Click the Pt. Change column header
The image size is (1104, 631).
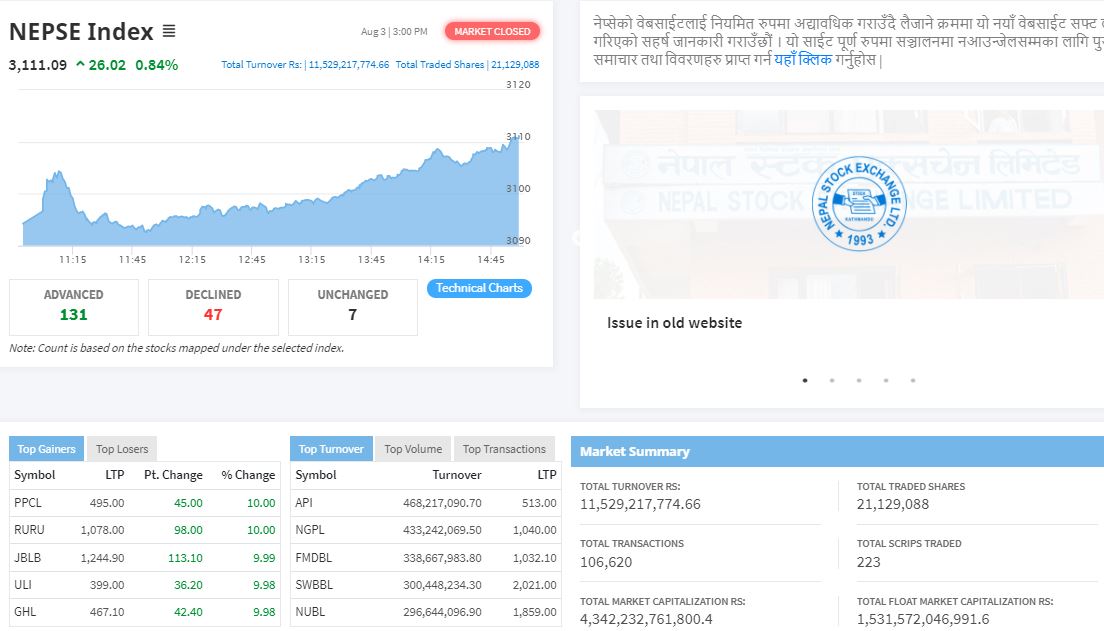[x=173, y=475]
